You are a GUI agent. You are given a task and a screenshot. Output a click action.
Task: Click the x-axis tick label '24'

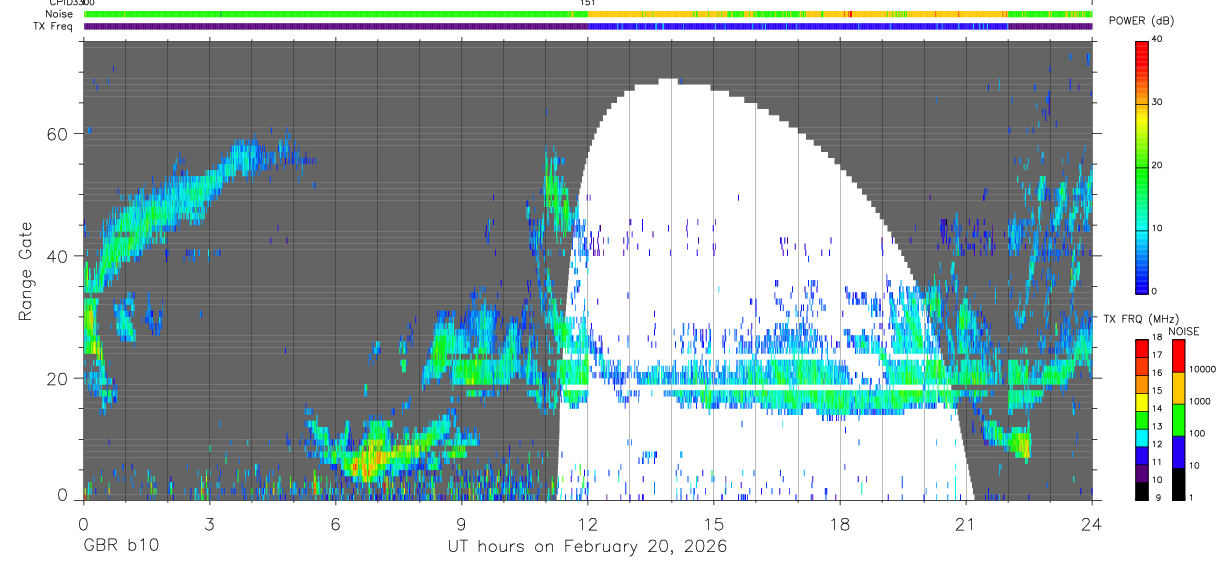coord(1092,523)
